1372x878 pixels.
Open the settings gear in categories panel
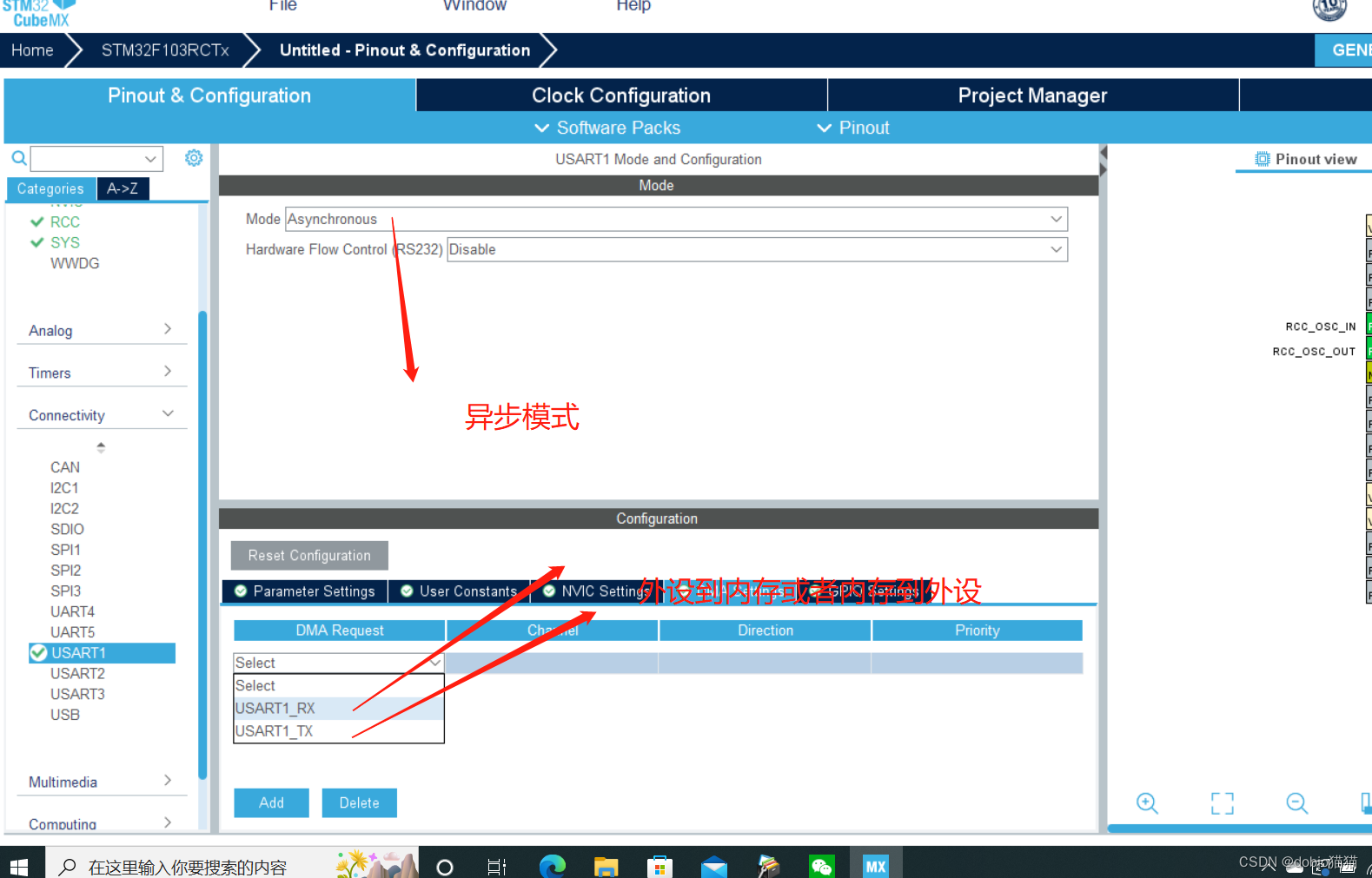(x=194, y=158)
